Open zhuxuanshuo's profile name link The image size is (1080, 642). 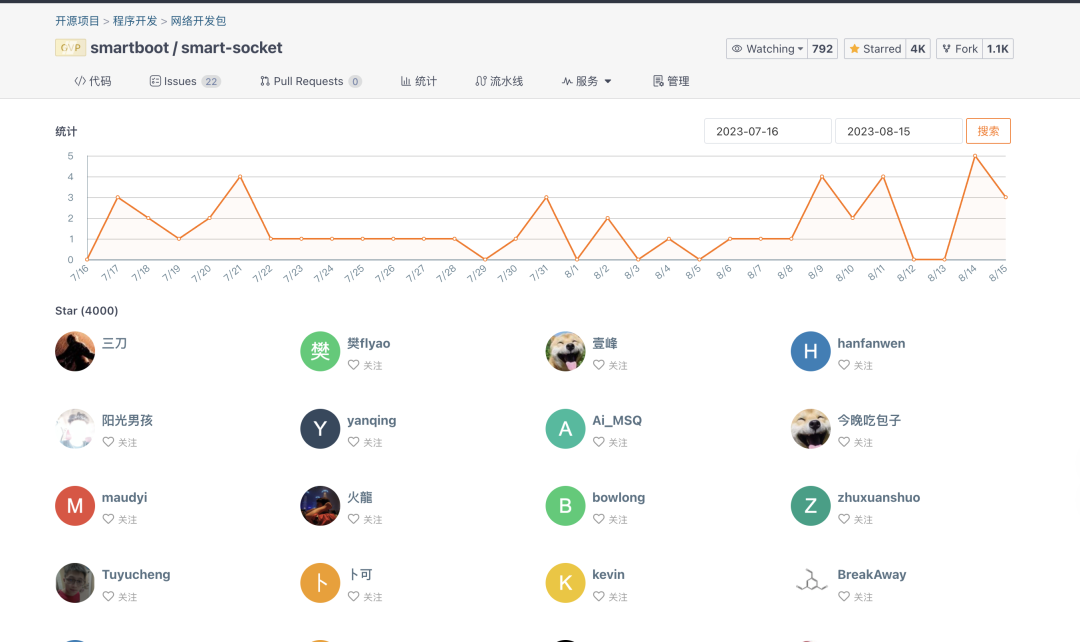click(x=878, y=497)
